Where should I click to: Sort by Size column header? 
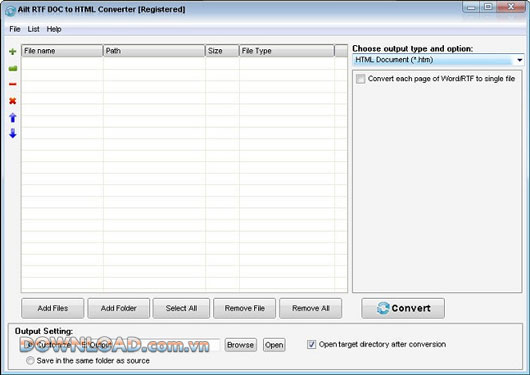pos(222,51)
